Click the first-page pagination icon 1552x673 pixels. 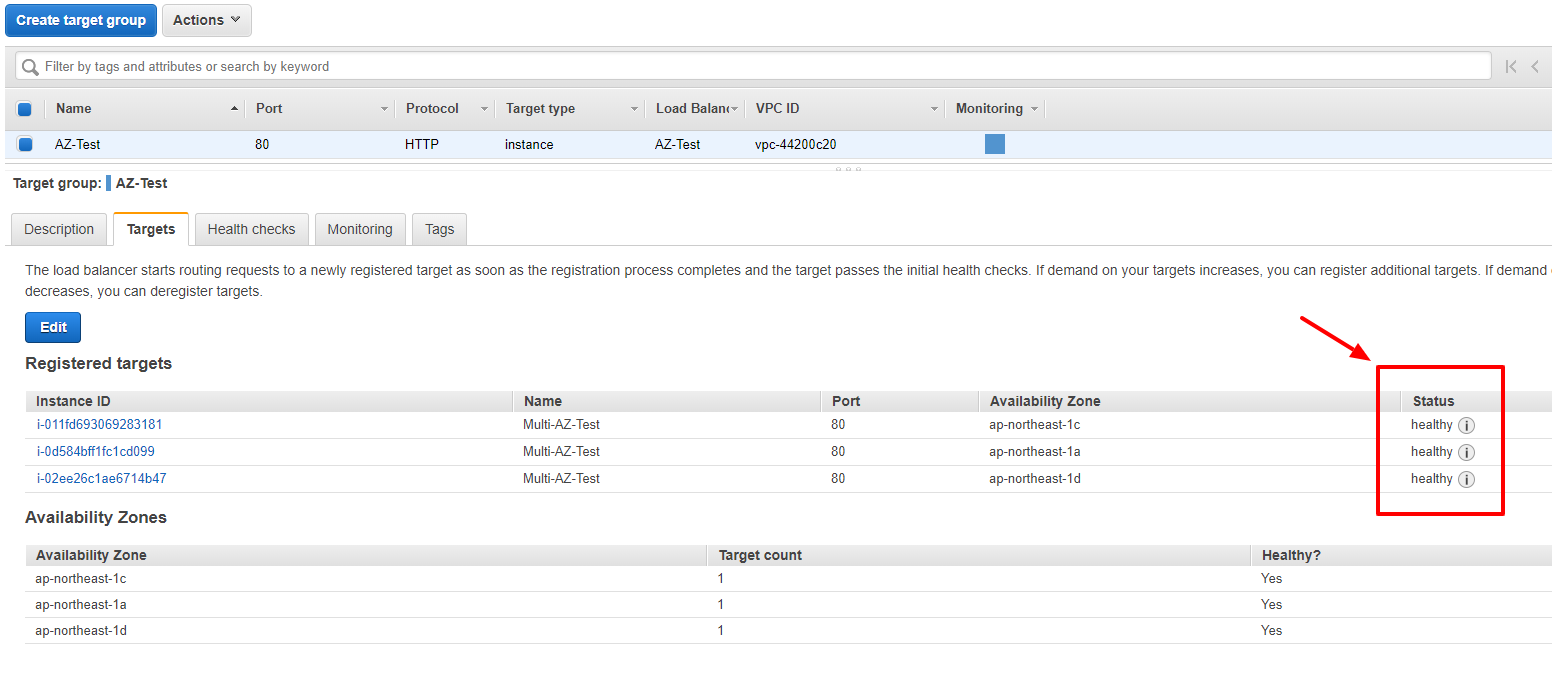tap(1511, 66)
